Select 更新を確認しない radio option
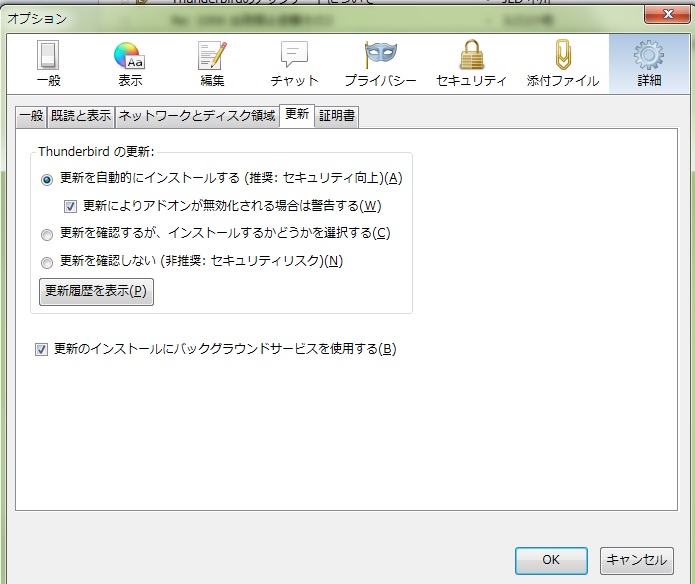 coord(47,262)
